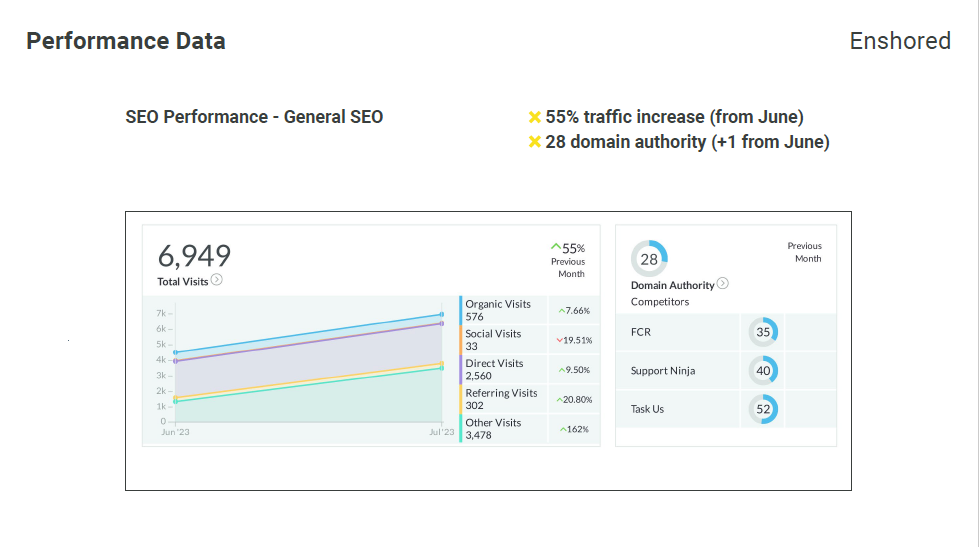Click the Other Visits 3,478 row

coord(529,429)
